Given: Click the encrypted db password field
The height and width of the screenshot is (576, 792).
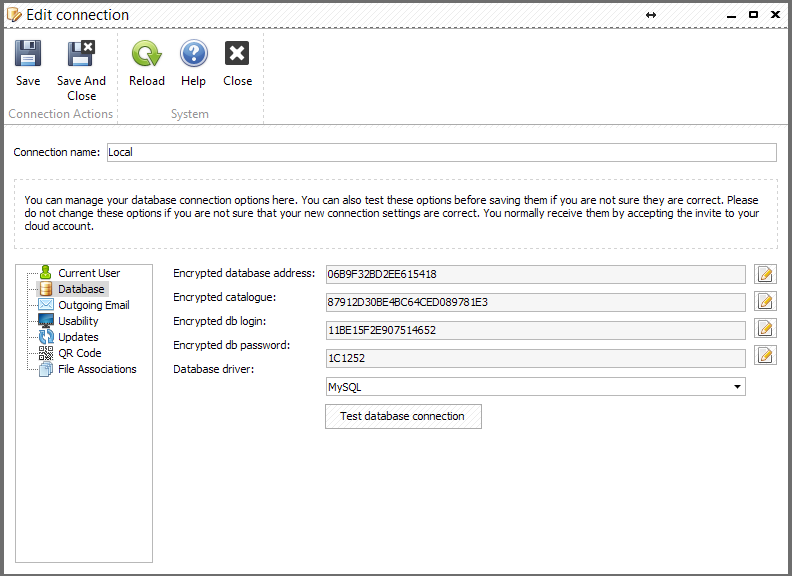Looking at the screenshot, I should click(535, 358).
